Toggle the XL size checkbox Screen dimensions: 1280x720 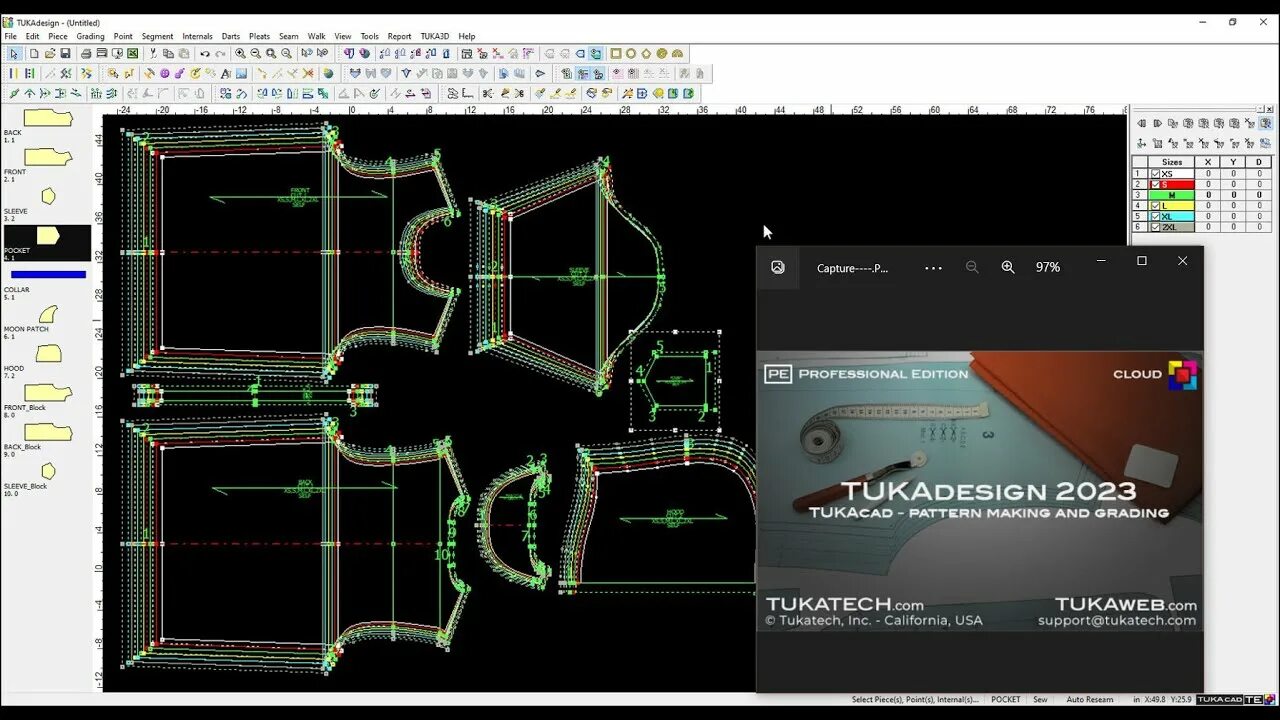[1156, 216]
